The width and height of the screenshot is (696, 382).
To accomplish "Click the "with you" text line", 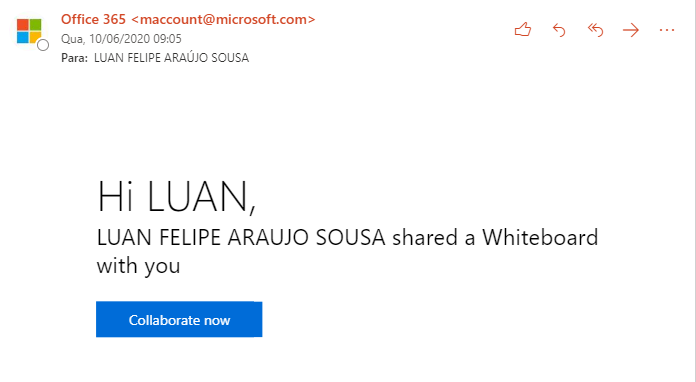I will pyautogui.click(x=138, y=266).
